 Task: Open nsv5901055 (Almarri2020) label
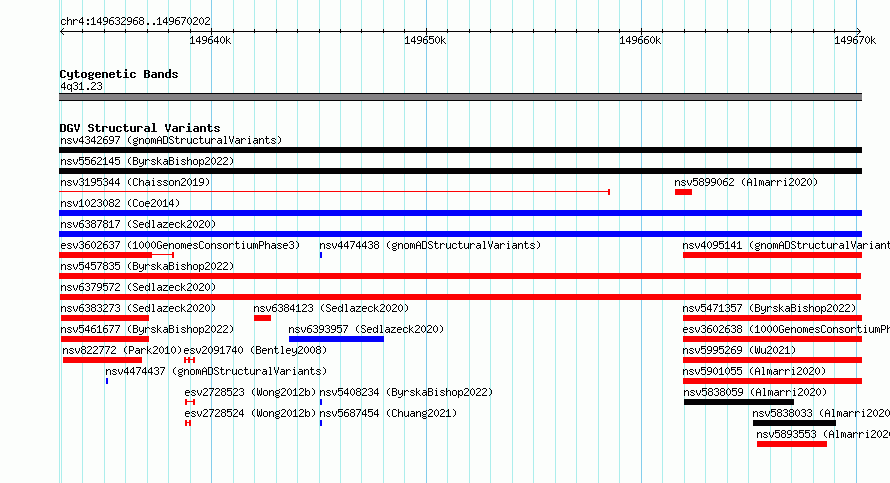click(754, 371)
